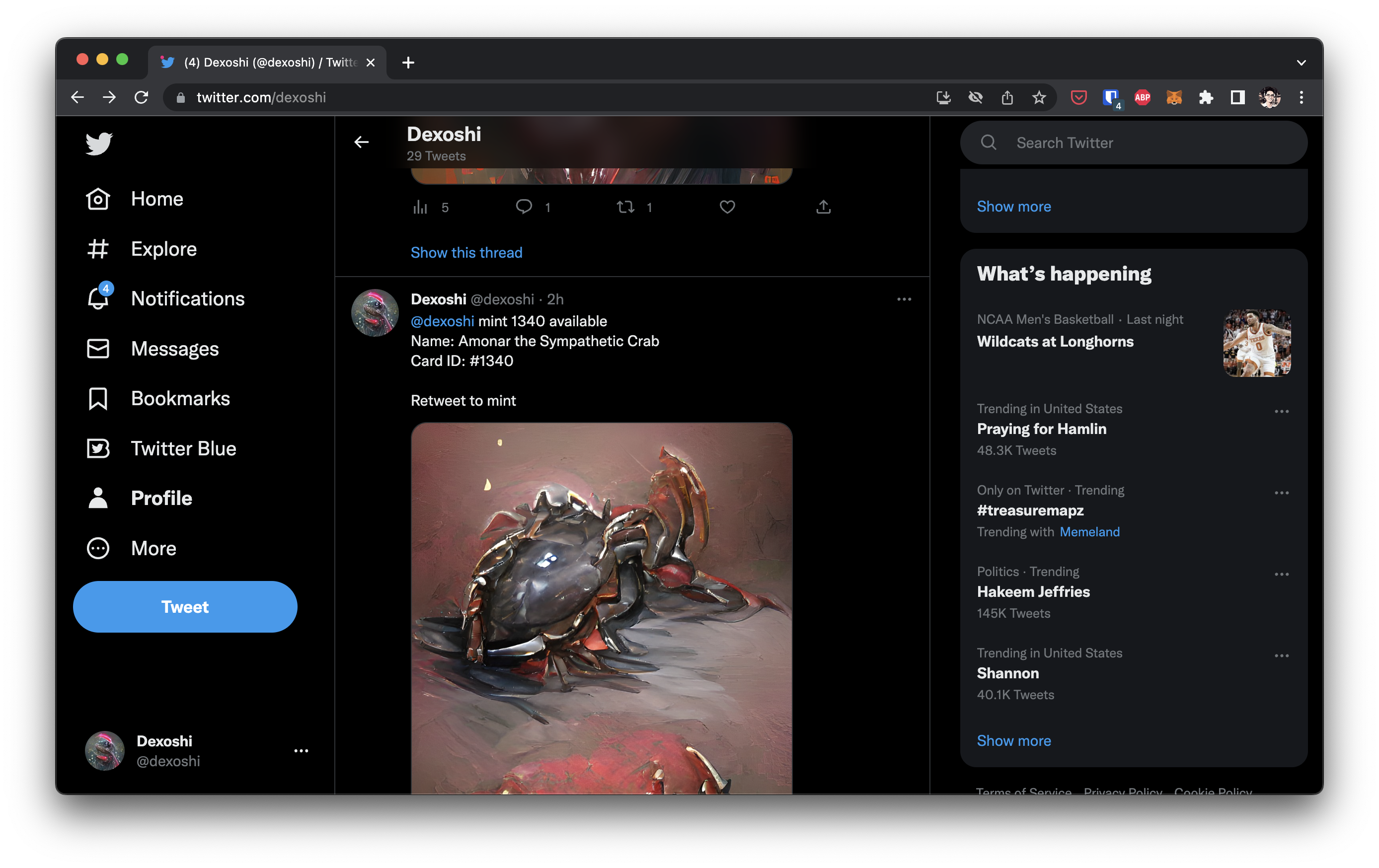Image resolution: width=1379 pixels, height=868 pixels.
Task: Open the Extensions puzzle menu
Action: click(x=1206, y=97)
